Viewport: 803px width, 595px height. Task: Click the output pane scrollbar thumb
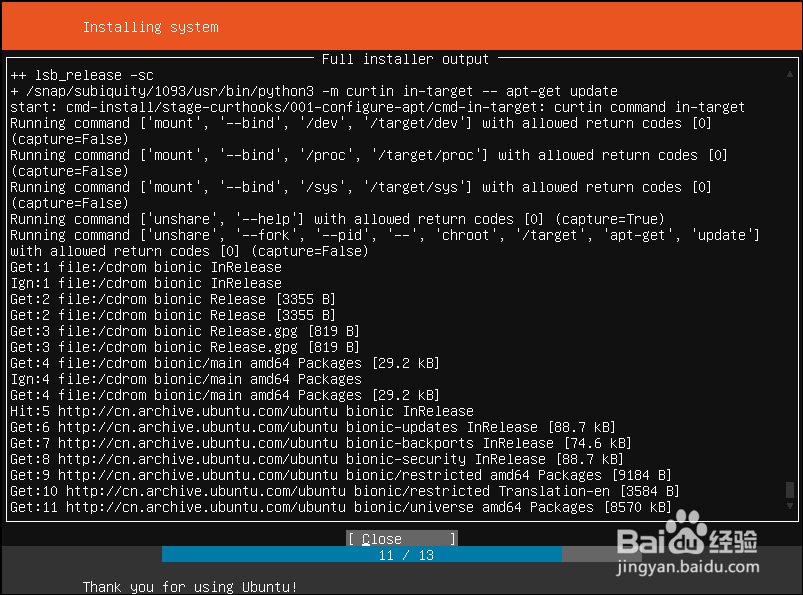[790, 490]
